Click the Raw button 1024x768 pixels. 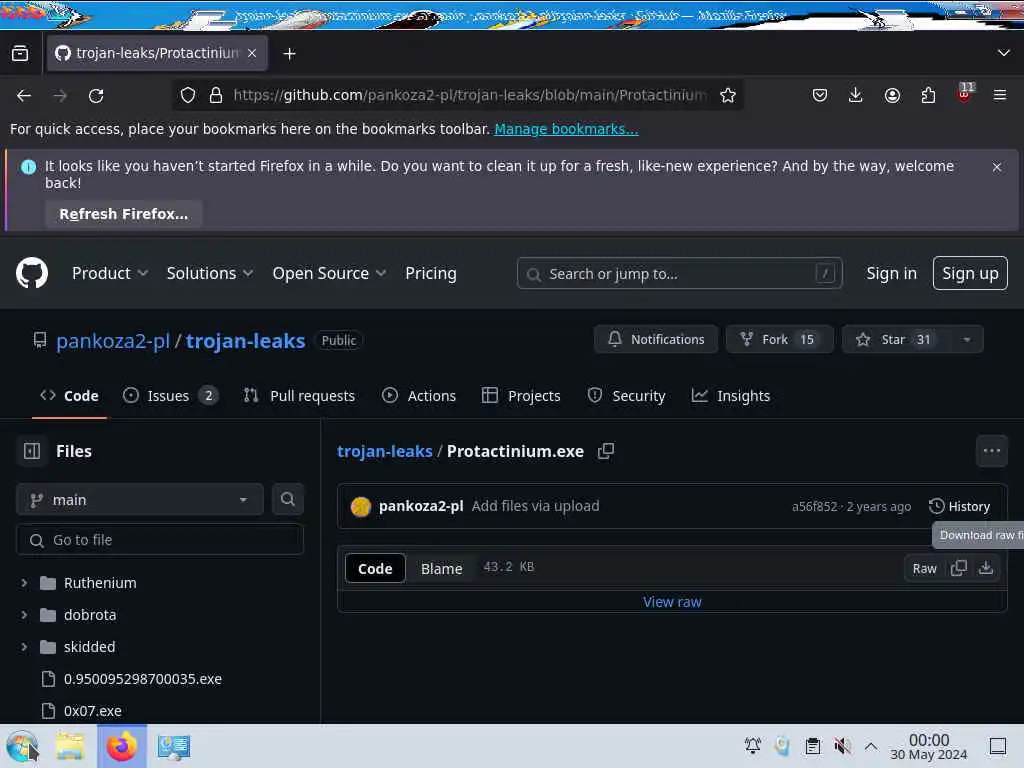click(924, 569)
